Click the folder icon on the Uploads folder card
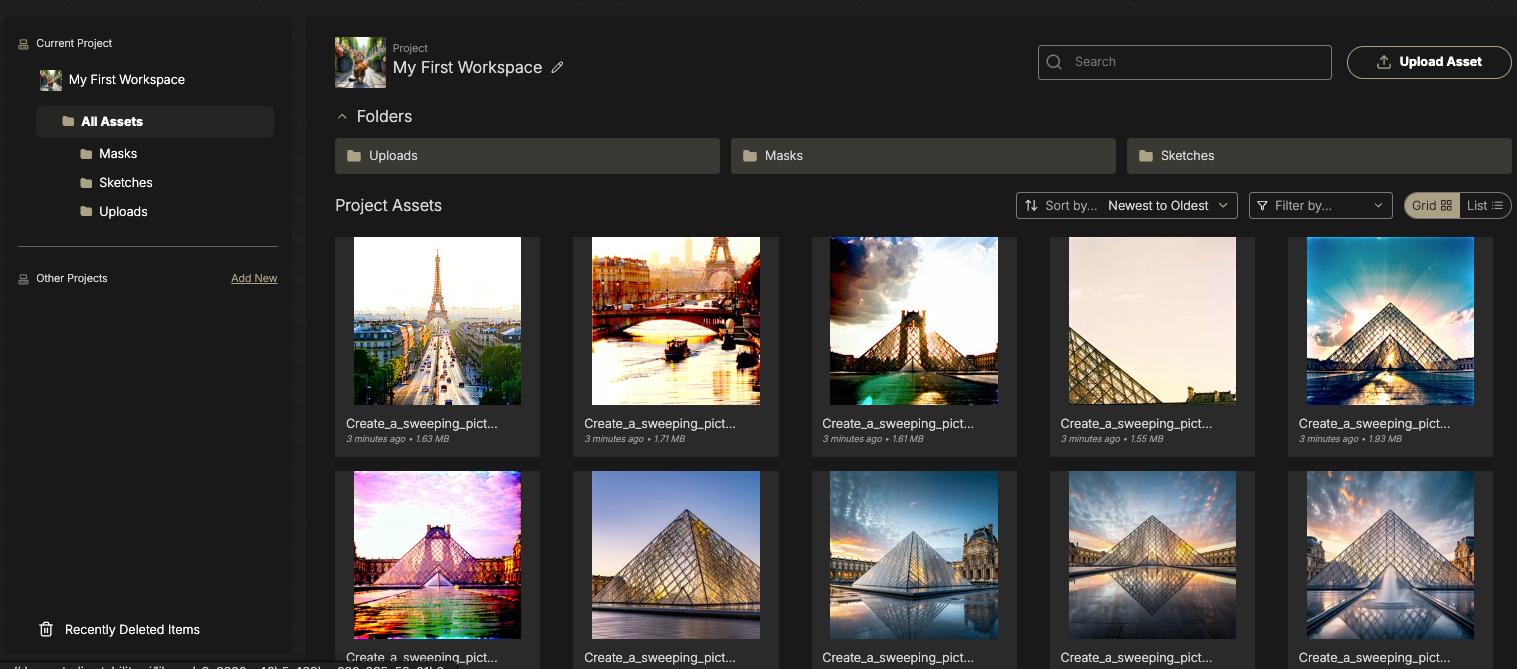 354,156
